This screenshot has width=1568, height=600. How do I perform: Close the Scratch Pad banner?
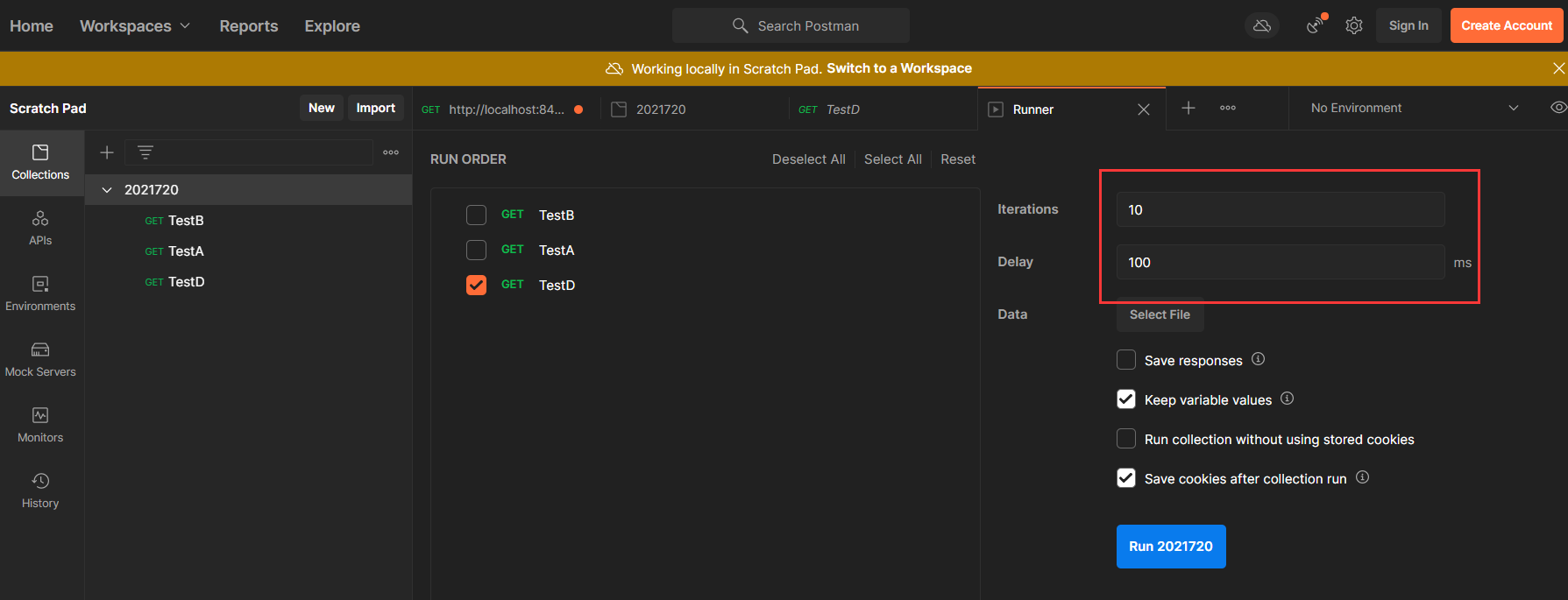[1558, 68]
